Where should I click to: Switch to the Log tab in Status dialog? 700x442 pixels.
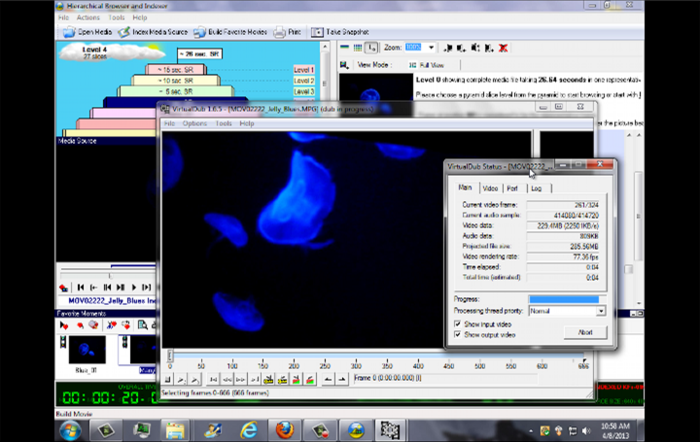(537, 187)
